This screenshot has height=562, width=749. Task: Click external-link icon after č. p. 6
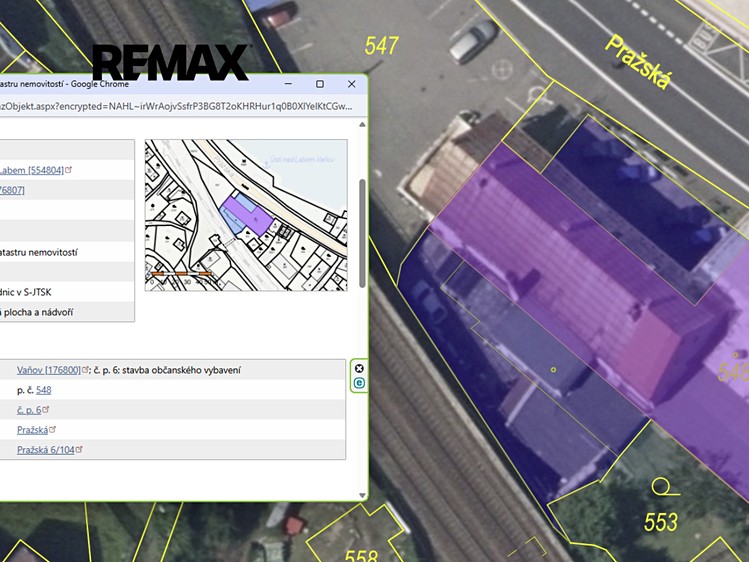(x=46, y=409)
